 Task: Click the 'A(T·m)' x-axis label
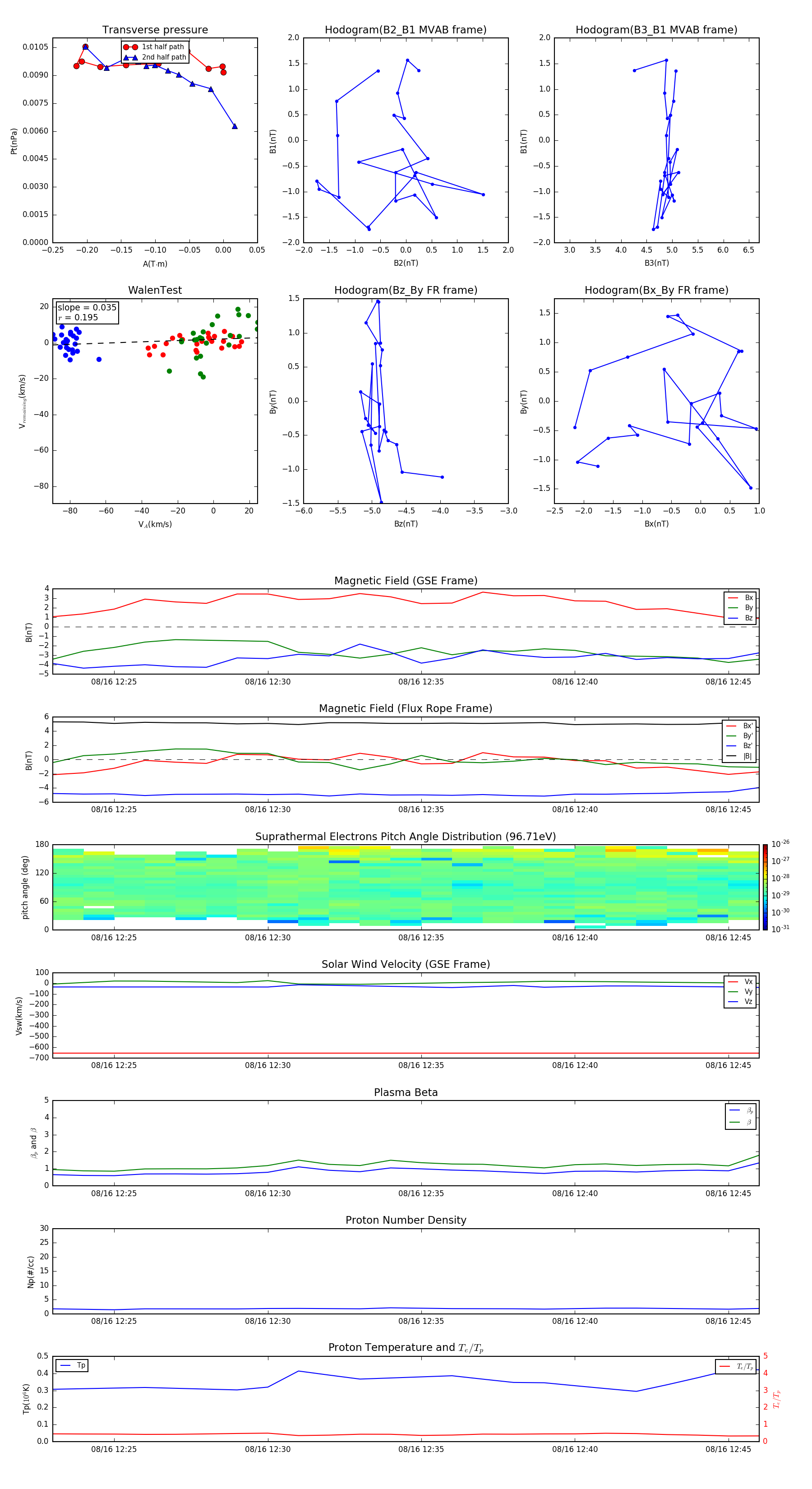pyautogui.click(x=155, y=264)
